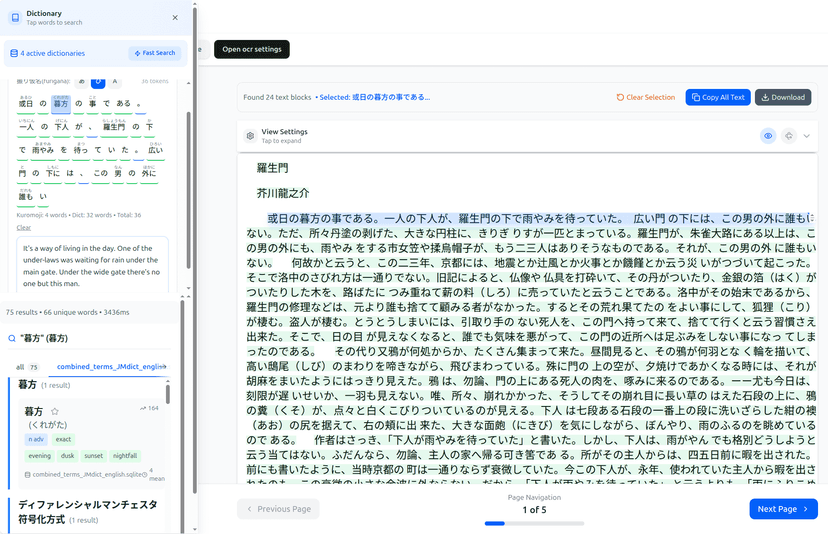Click the Clear link under tokens
Viewport: 828px width, 534px height.
pos(24,227)
